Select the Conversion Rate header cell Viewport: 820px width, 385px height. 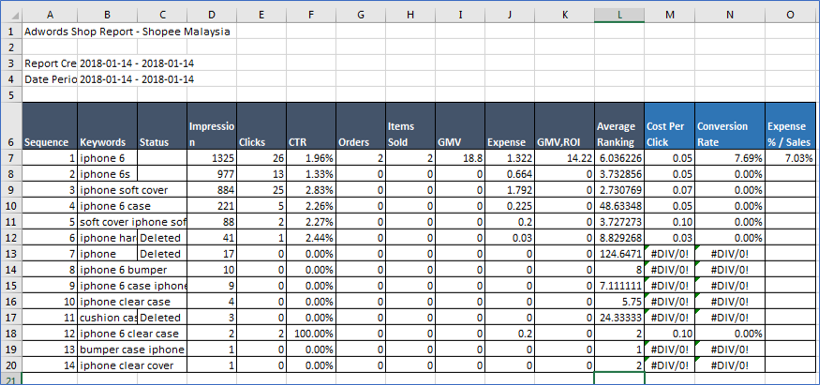[x=730, y=126]
